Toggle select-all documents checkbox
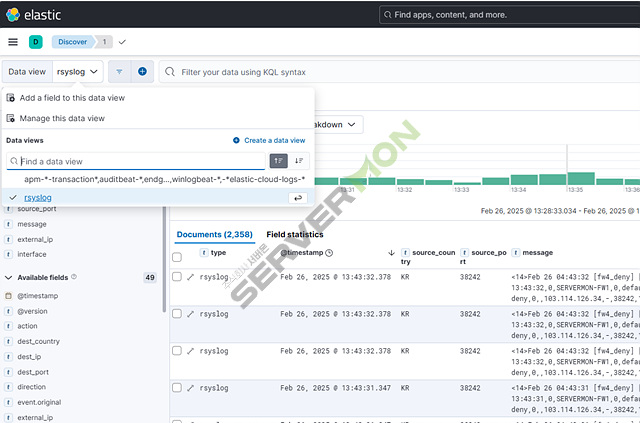Image resolution: width=640 pixels, height=423 pixels. click(177, 257)
